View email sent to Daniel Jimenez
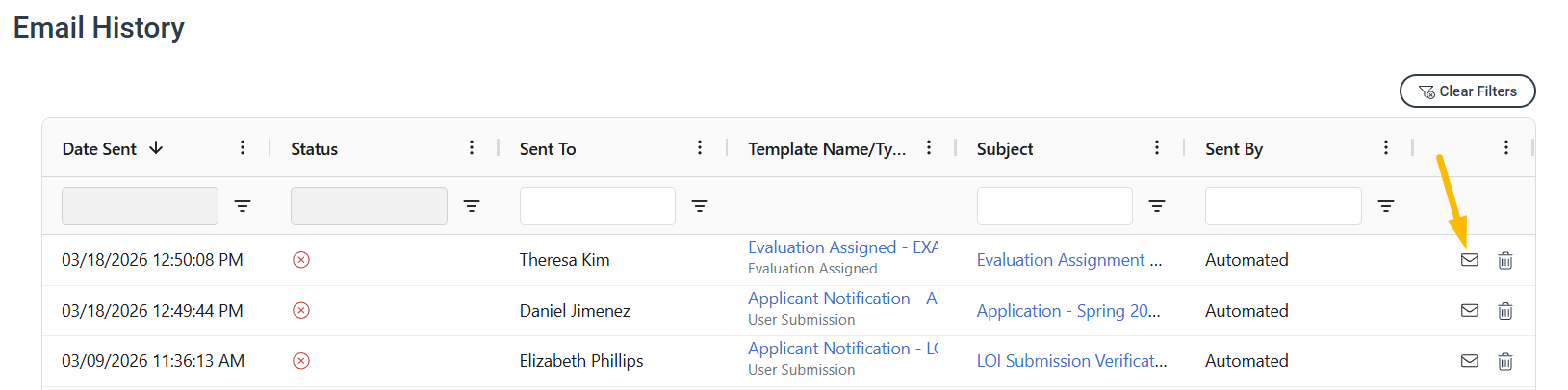The width and height of the screenshot is (1568, 390). click(1469, 310)
